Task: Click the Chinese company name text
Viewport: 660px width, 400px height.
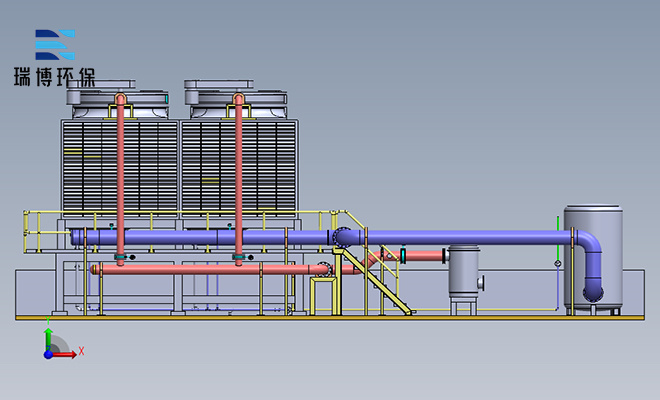Action: 55,76
